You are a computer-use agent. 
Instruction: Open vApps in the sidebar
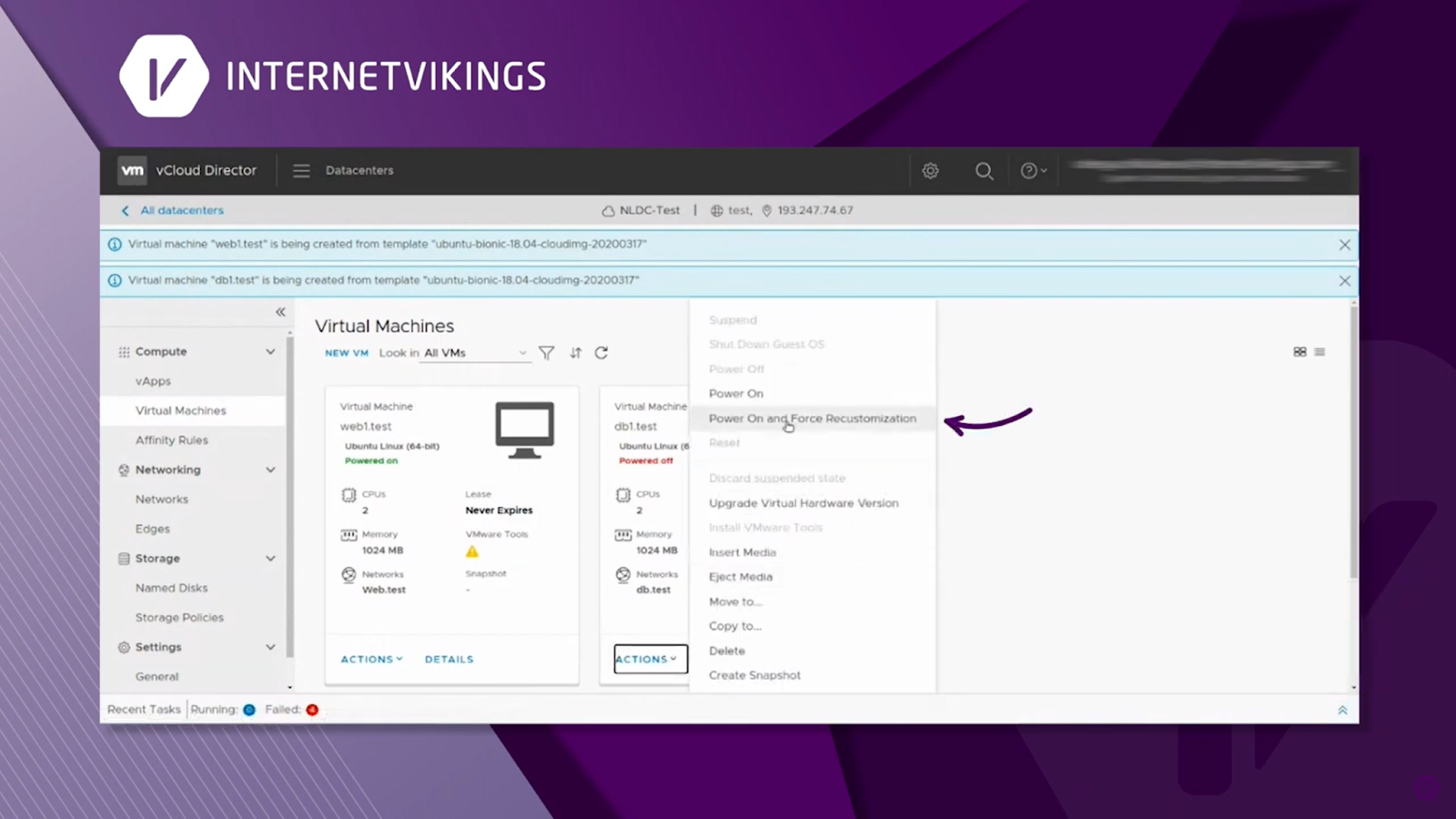[153, 381]
